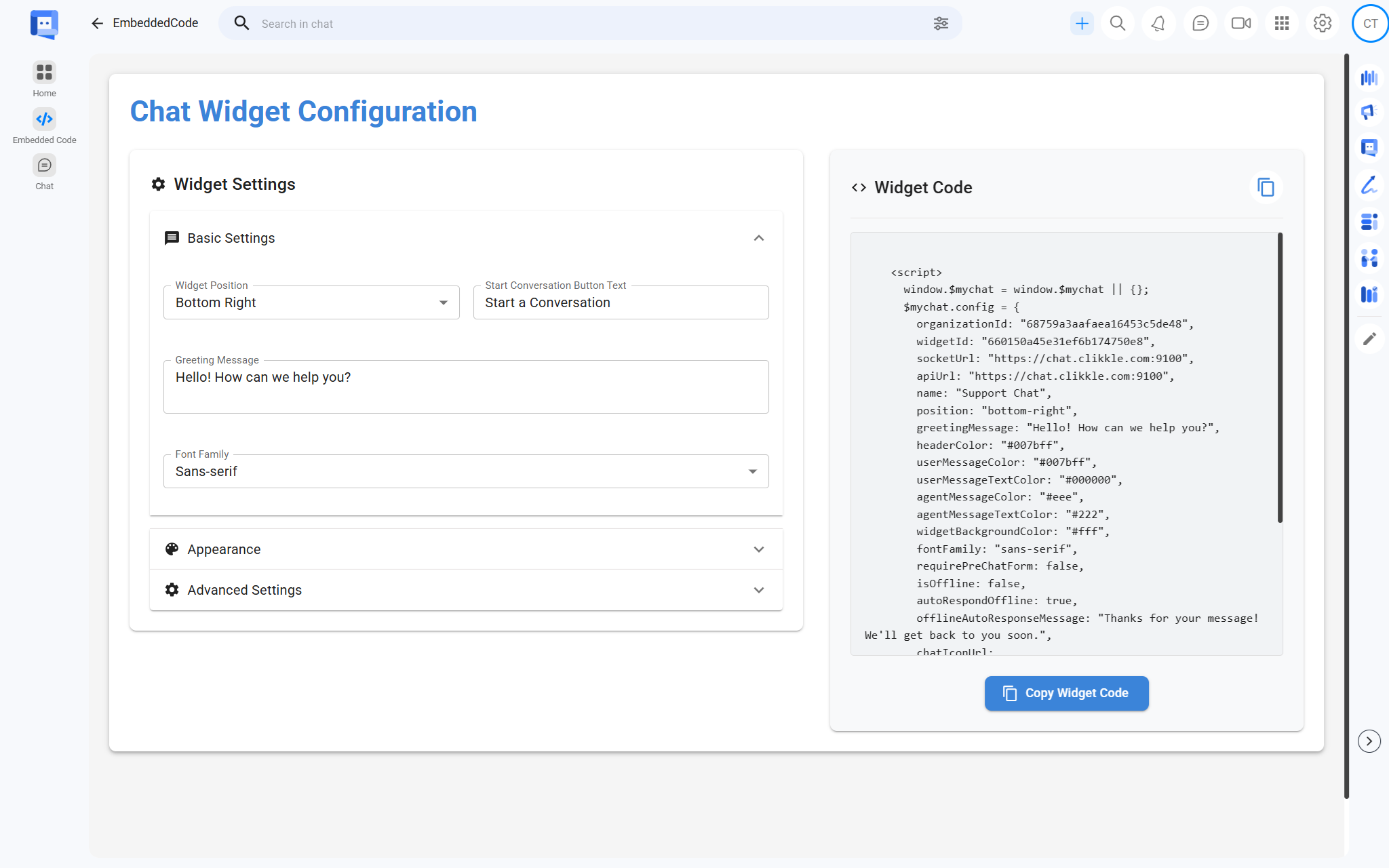The image size is (1389, 868).
Task: Click the blue plus new button
Action: pos(1082,24)
